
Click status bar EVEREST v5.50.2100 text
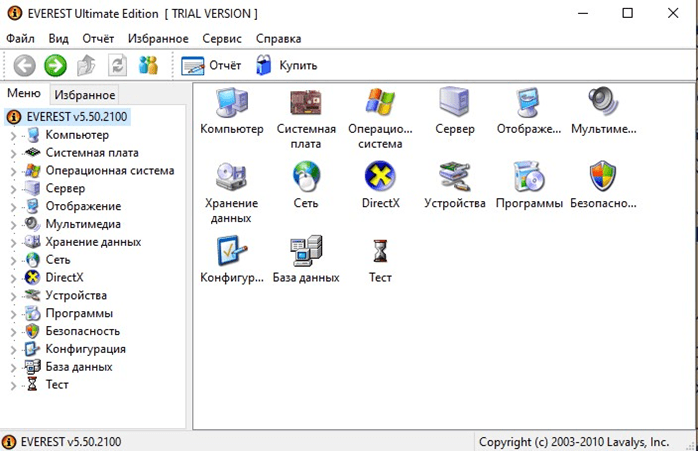tap(71, 442)
